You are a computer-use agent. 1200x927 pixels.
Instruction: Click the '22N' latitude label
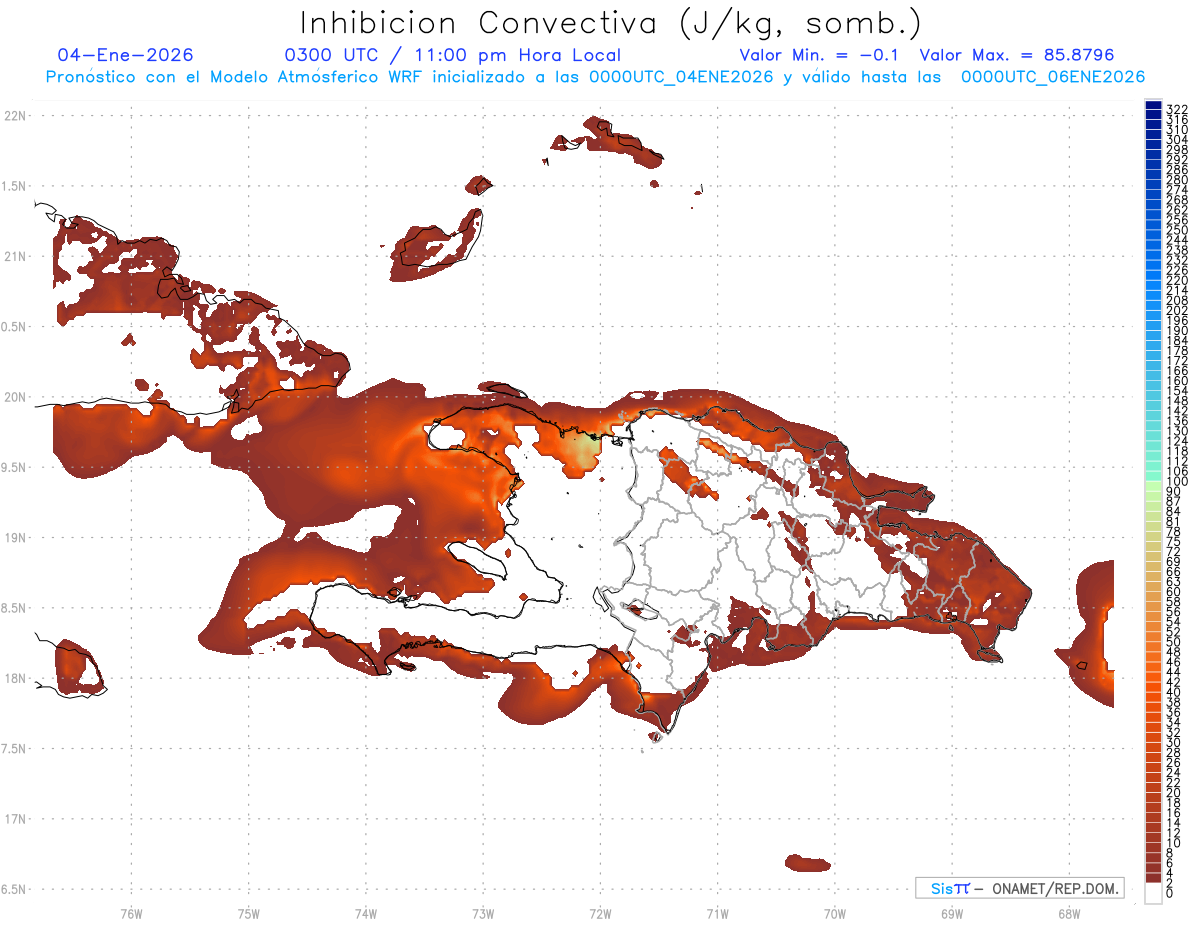pyautogui.click(x=16, y=115)
